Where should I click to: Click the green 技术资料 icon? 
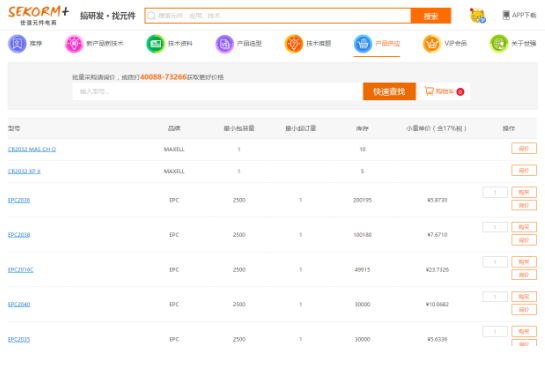[155, 44]
